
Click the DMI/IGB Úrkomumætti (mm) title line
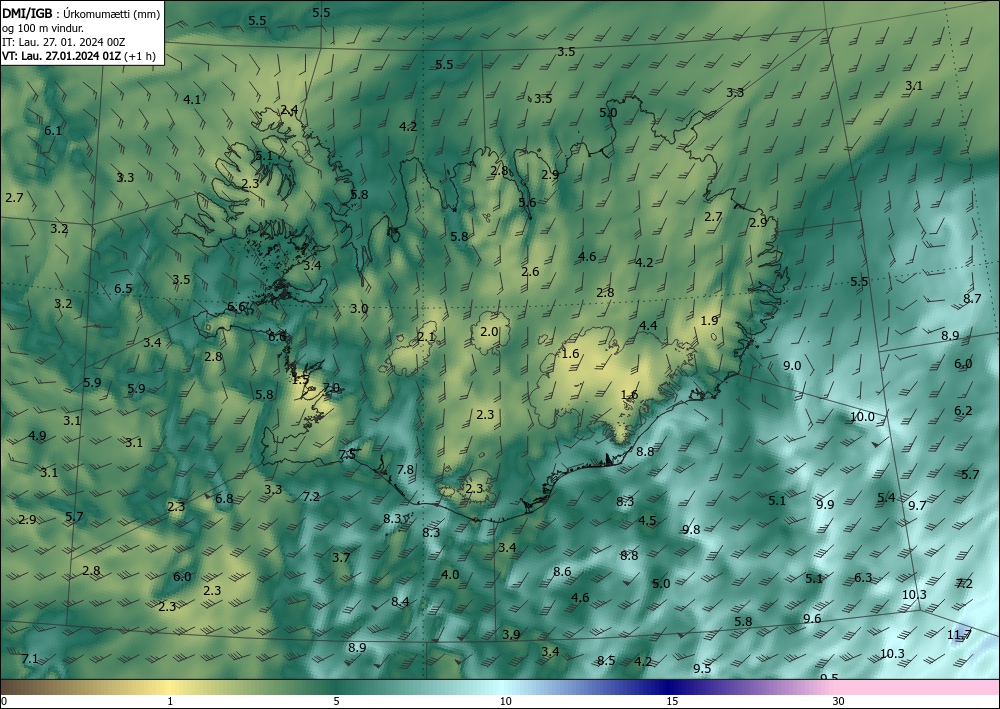tap(81, 14)
